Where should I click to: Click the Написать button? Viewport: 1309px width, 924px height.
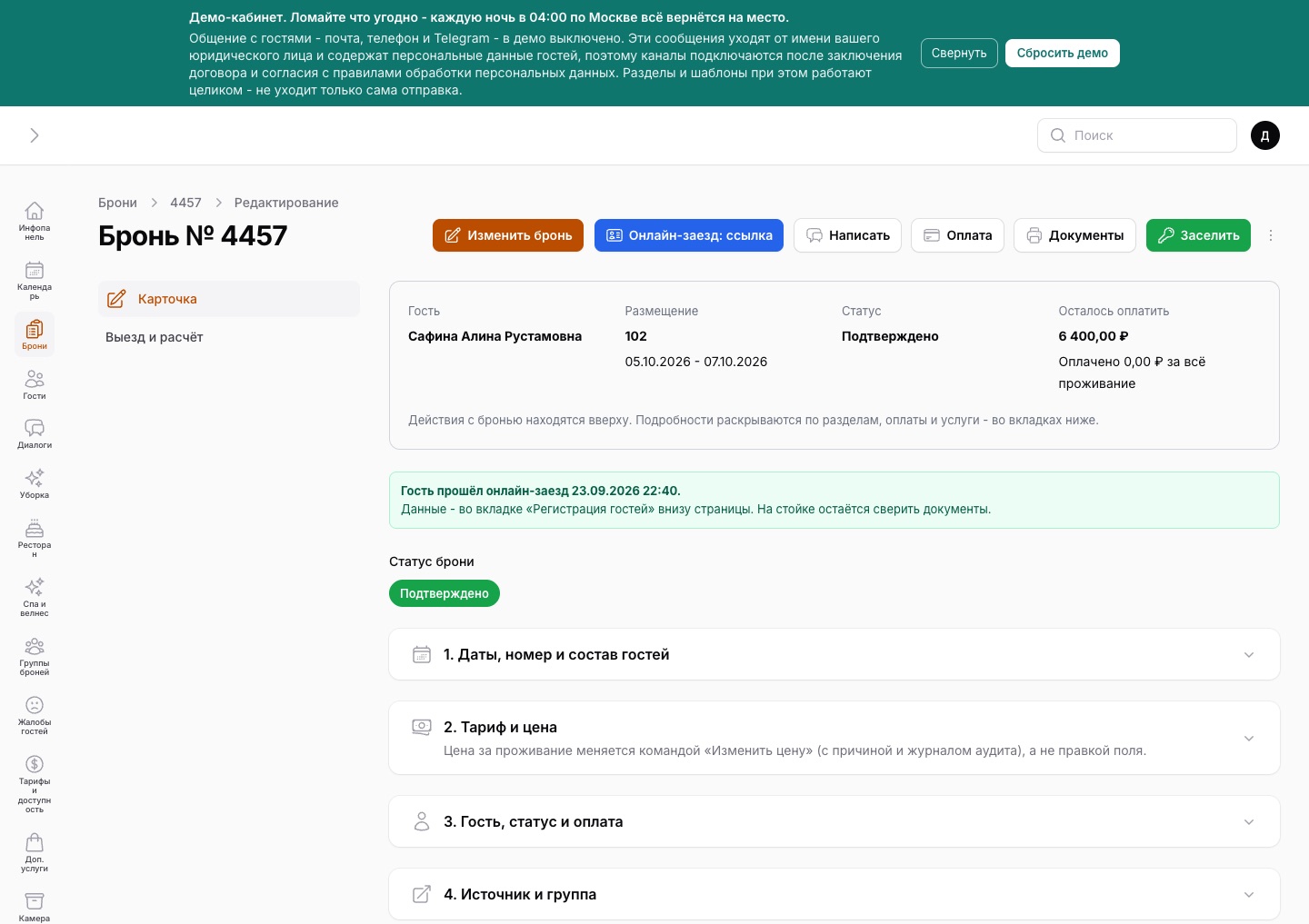[x=848, y=235]
